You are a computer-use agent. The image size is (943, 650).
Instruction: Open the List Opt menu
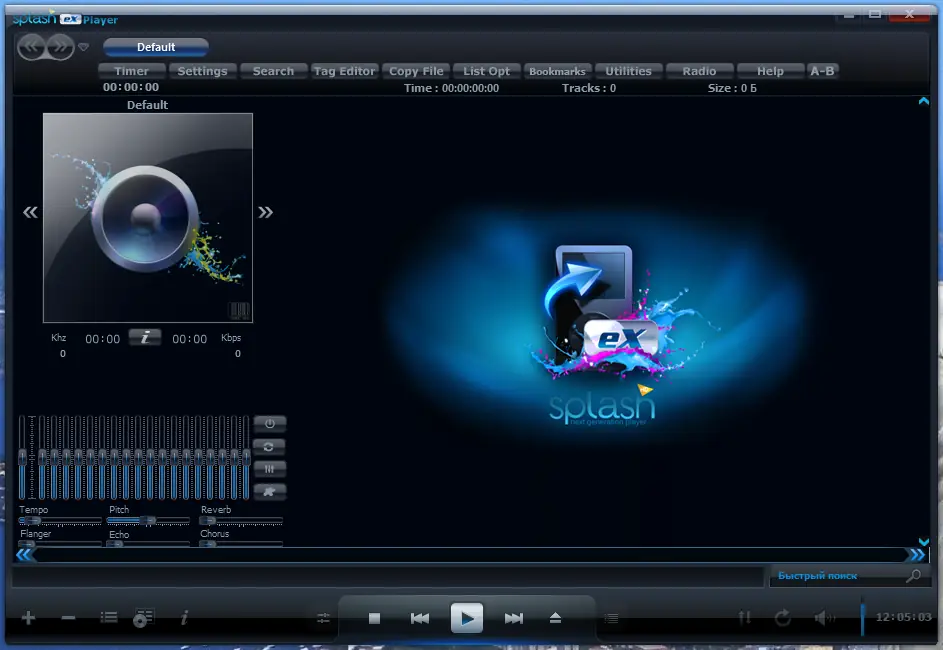coord(487,71)
